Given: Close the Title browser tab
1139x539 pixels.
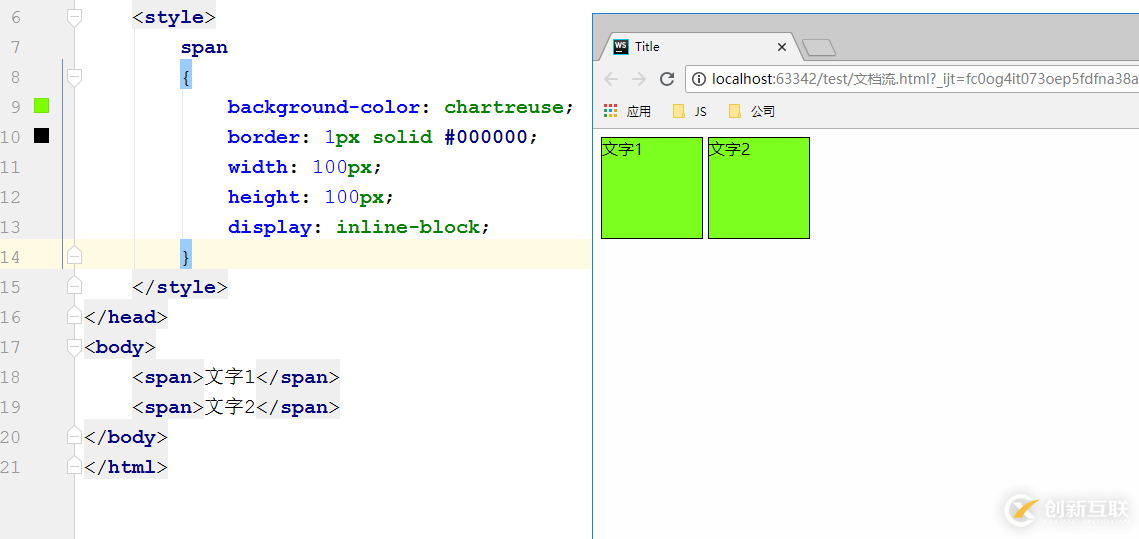Looking at the screenshot, I should pos(782,46).
